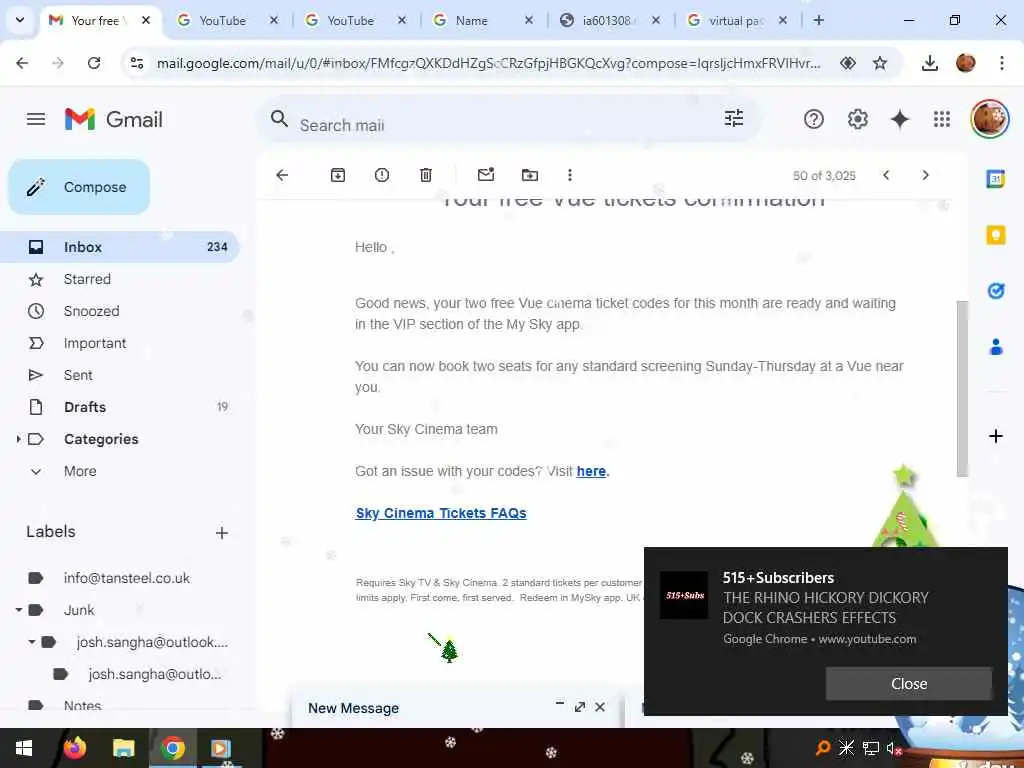Create new label with plus icon
Image resolution: width=1024 pixels, height=768 pixels.
[222, 533]
